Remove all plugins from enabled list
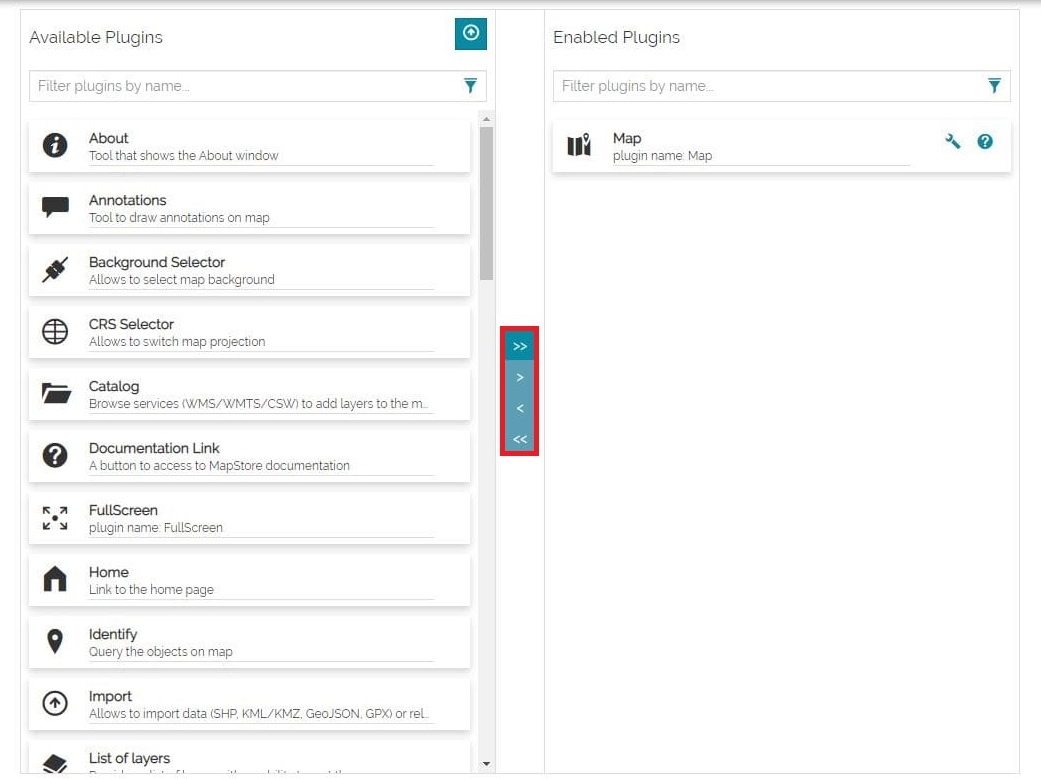 click(x=520, y=439)
